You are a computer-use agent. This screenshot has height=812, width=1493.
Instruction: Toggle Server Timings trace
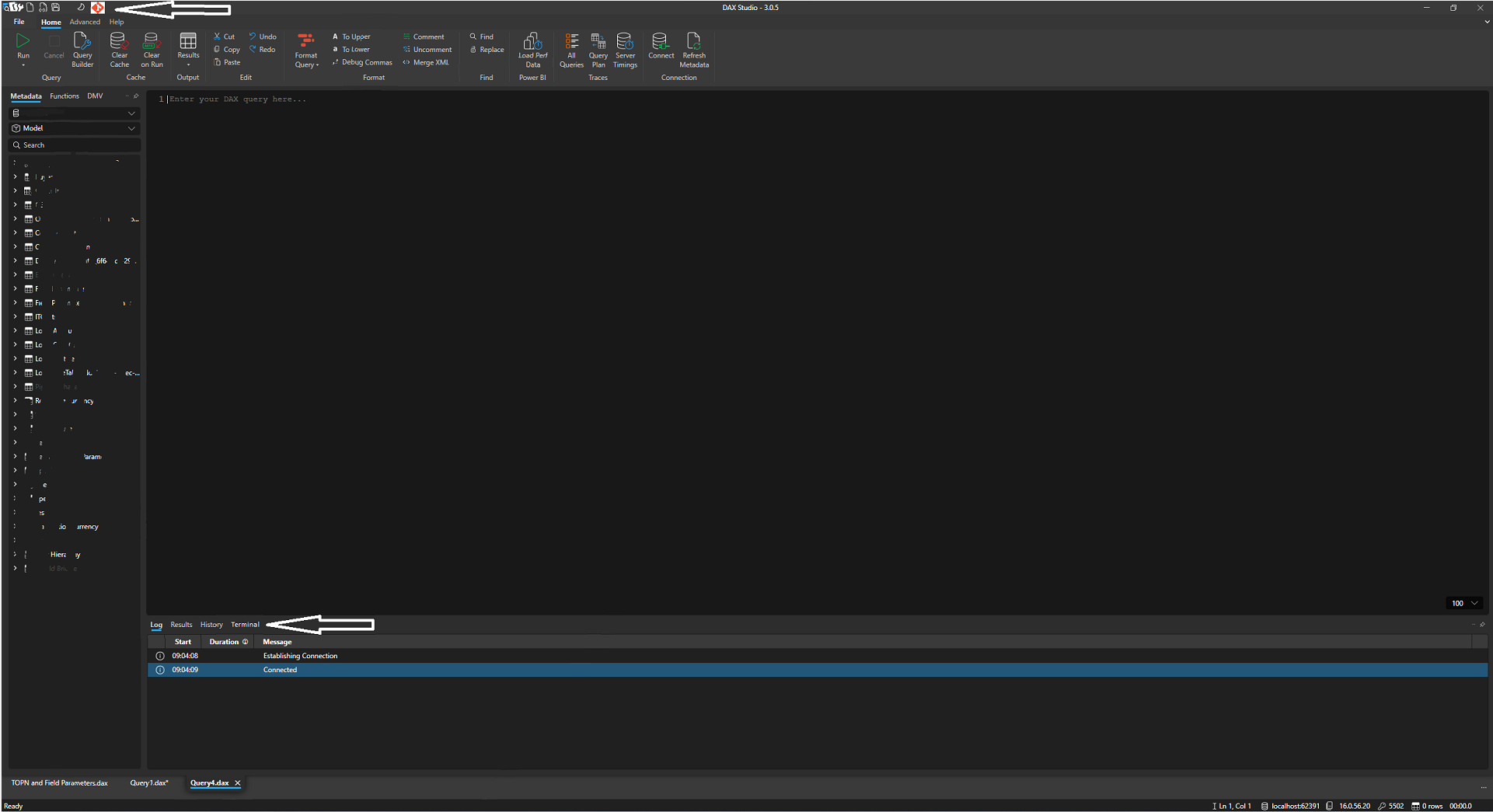click(x=625, y=51)
